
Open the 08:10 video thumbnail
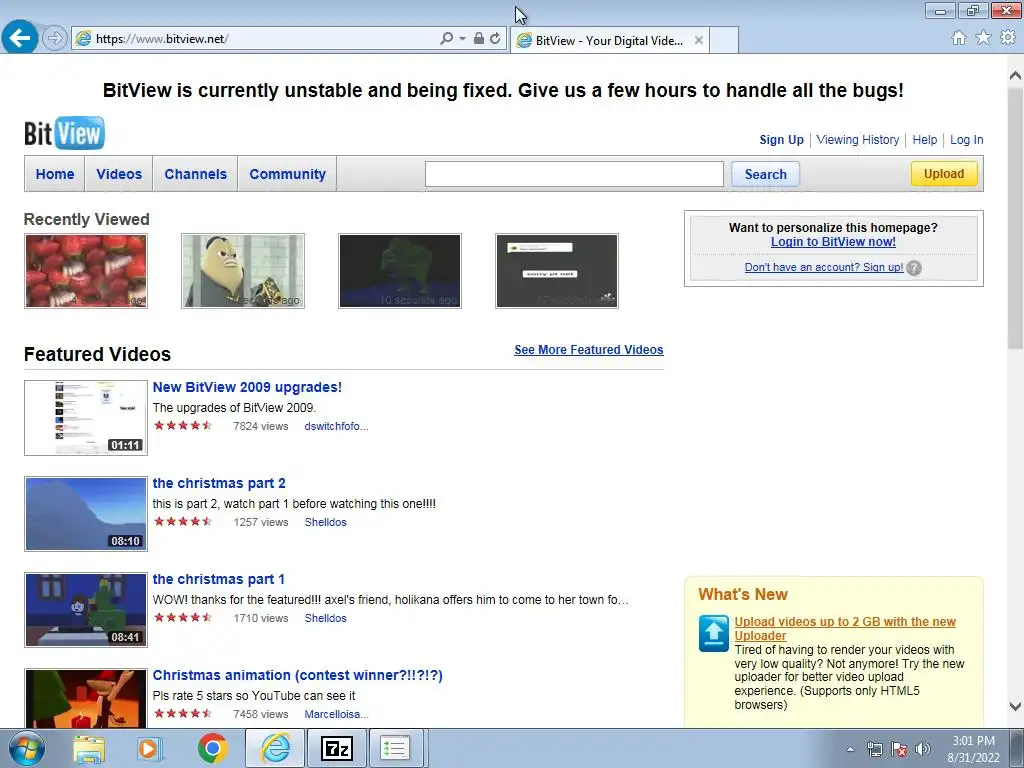(x=86, y=514)
